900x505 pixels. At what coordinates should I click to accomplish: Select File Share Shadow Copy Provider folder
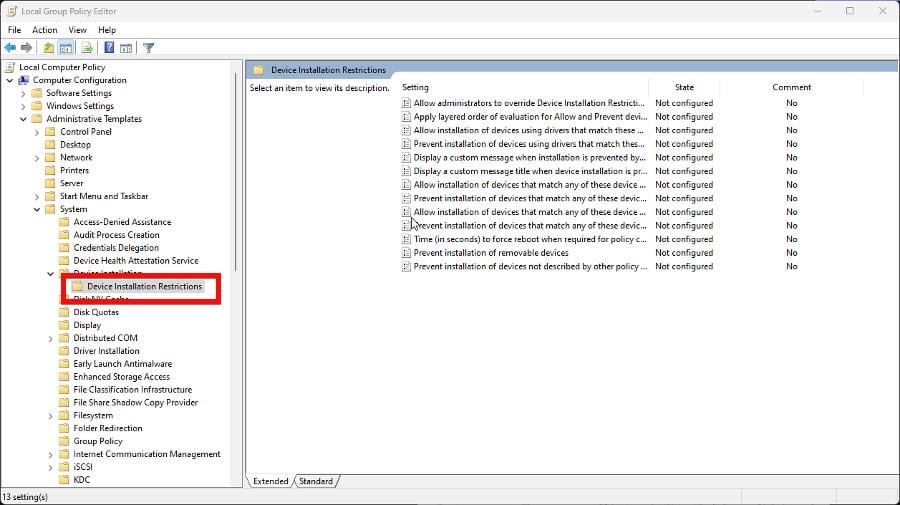point(135,402)
